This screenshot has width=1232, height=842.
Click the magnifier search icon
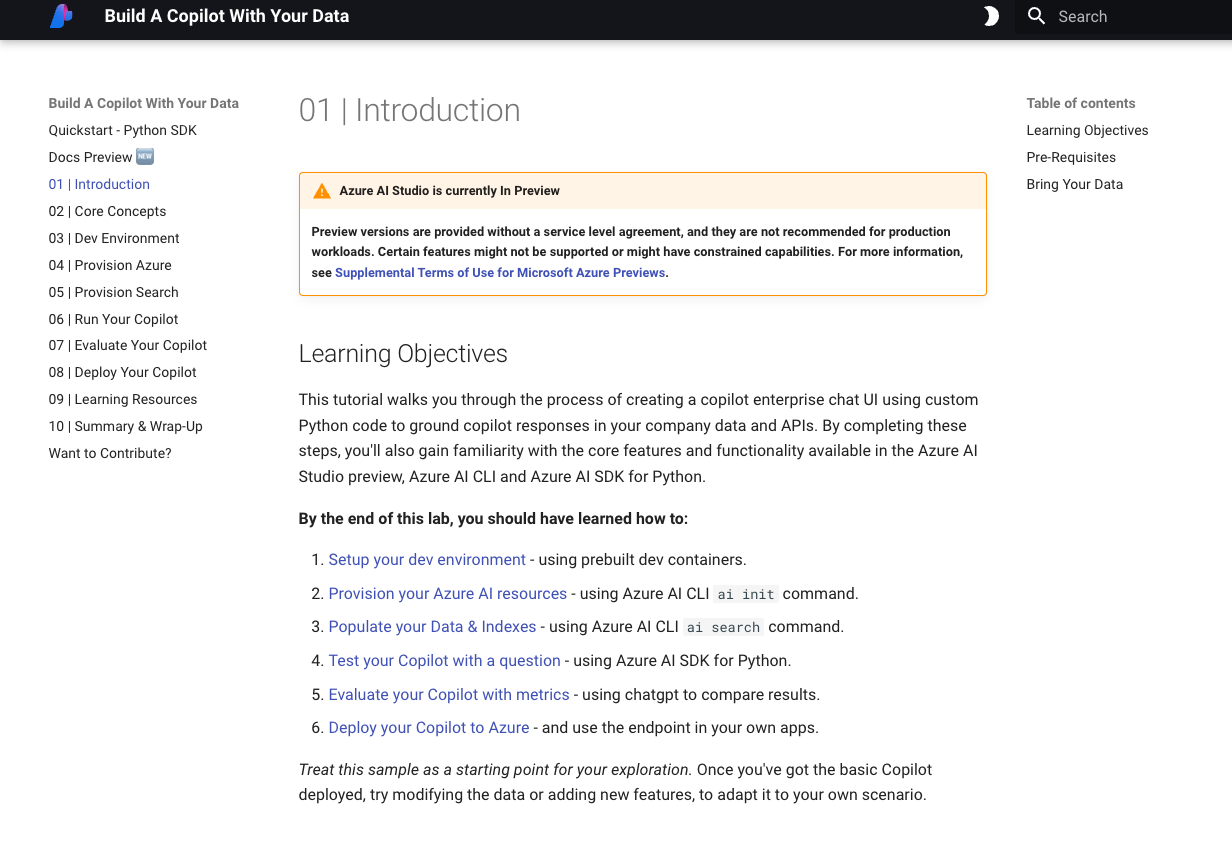pyautogui.click(x=1037, y=16)
